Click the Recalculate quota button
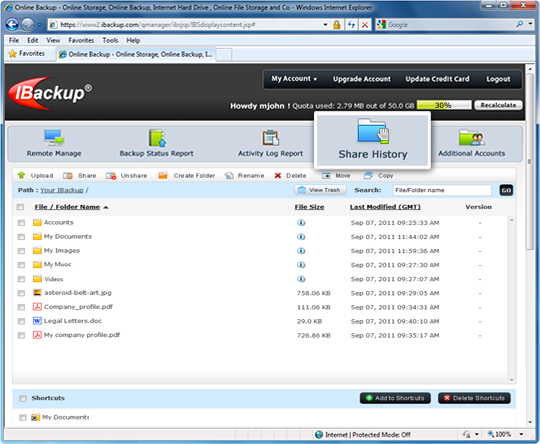The image size is (540, 444). [498, 105]
